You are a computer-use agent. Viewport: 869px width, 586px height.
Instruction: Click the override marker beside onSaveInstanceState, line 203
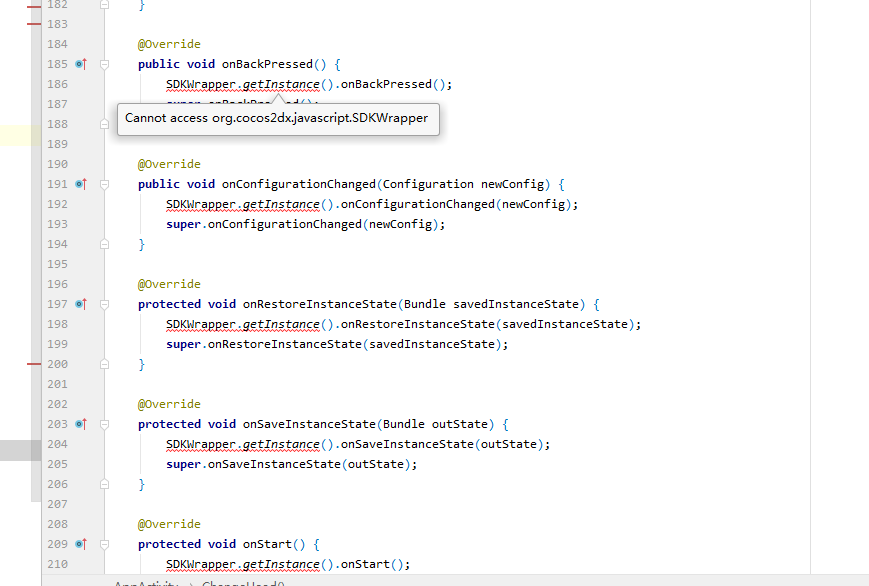click(x=81, y=424)
